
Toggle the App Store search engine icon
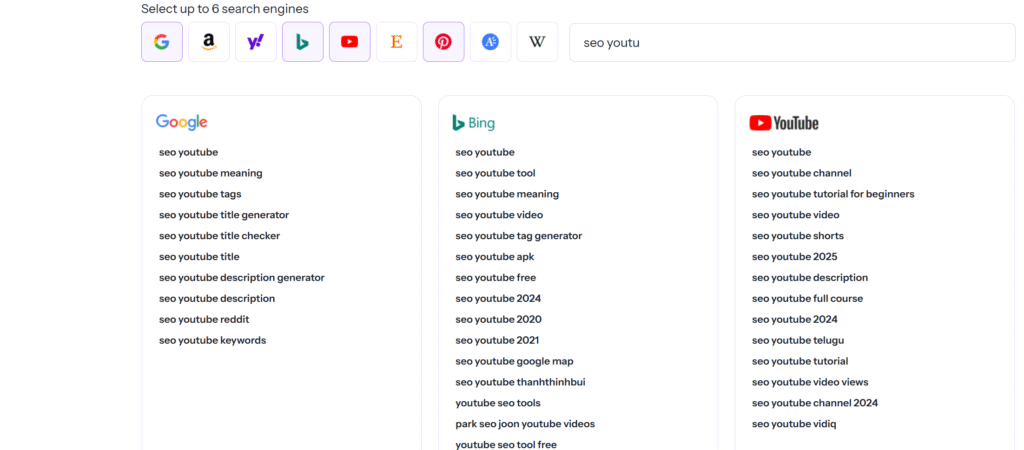click(490, 42)
